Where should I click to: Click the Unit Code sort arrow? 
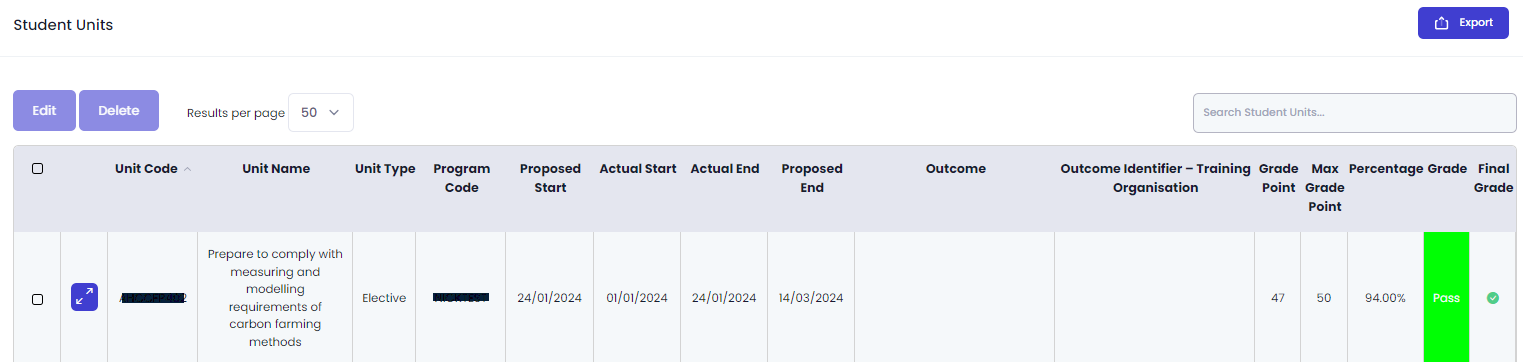pyautogui.click(x=187, y=169)
